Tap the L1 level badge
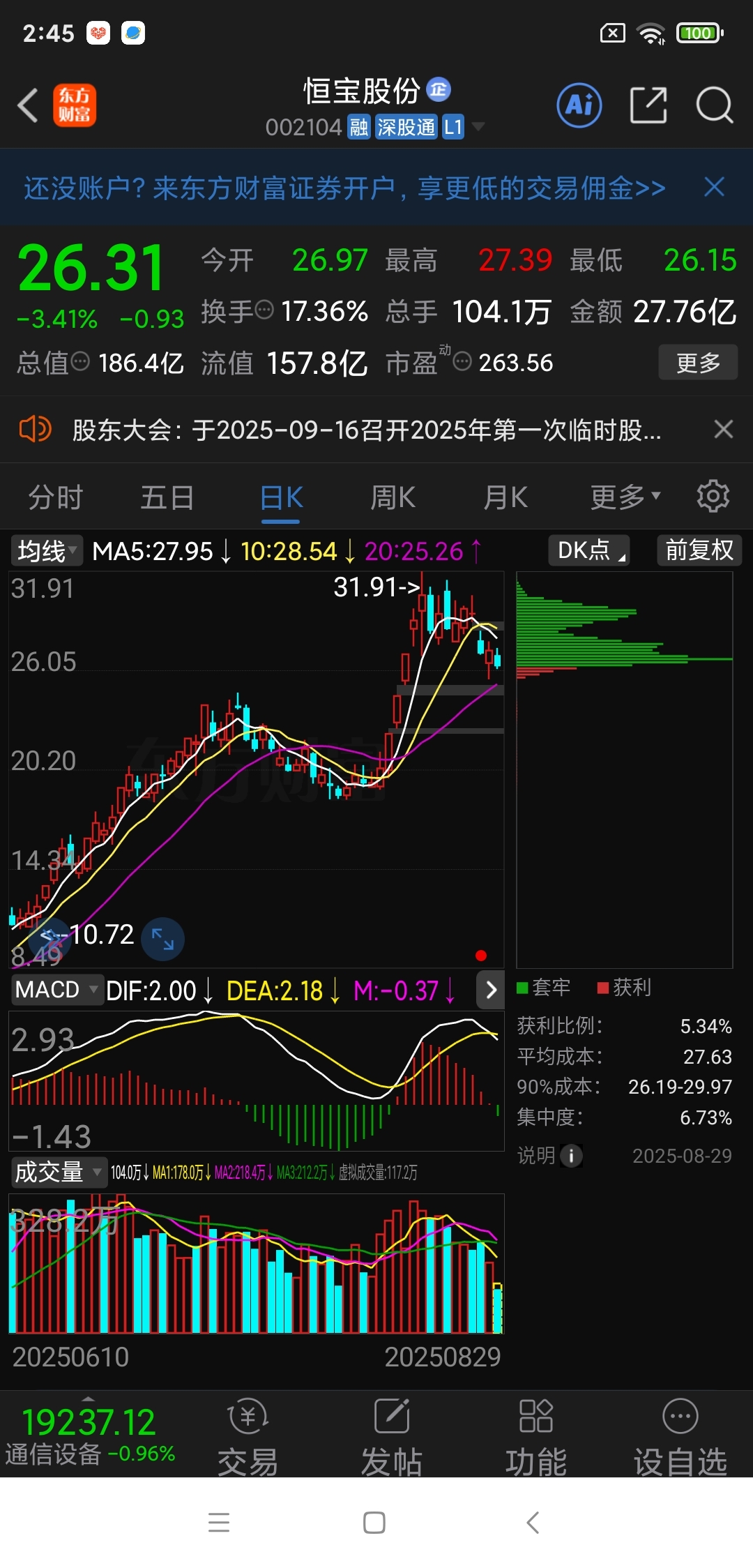 [x=453, y=127]
